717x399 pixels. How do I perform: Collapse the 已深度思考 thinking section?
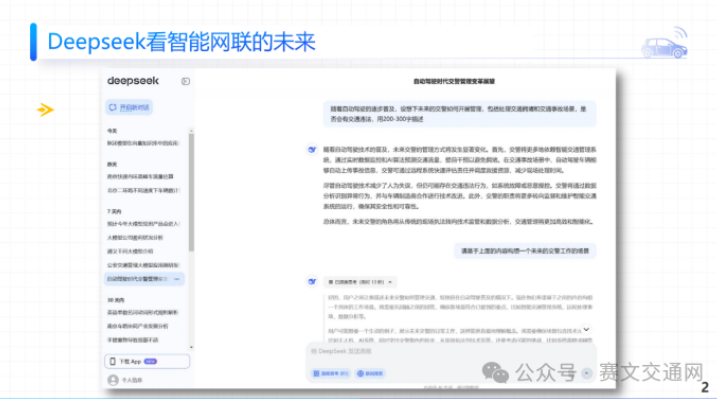pyautogui.click(x=360, y=282)
